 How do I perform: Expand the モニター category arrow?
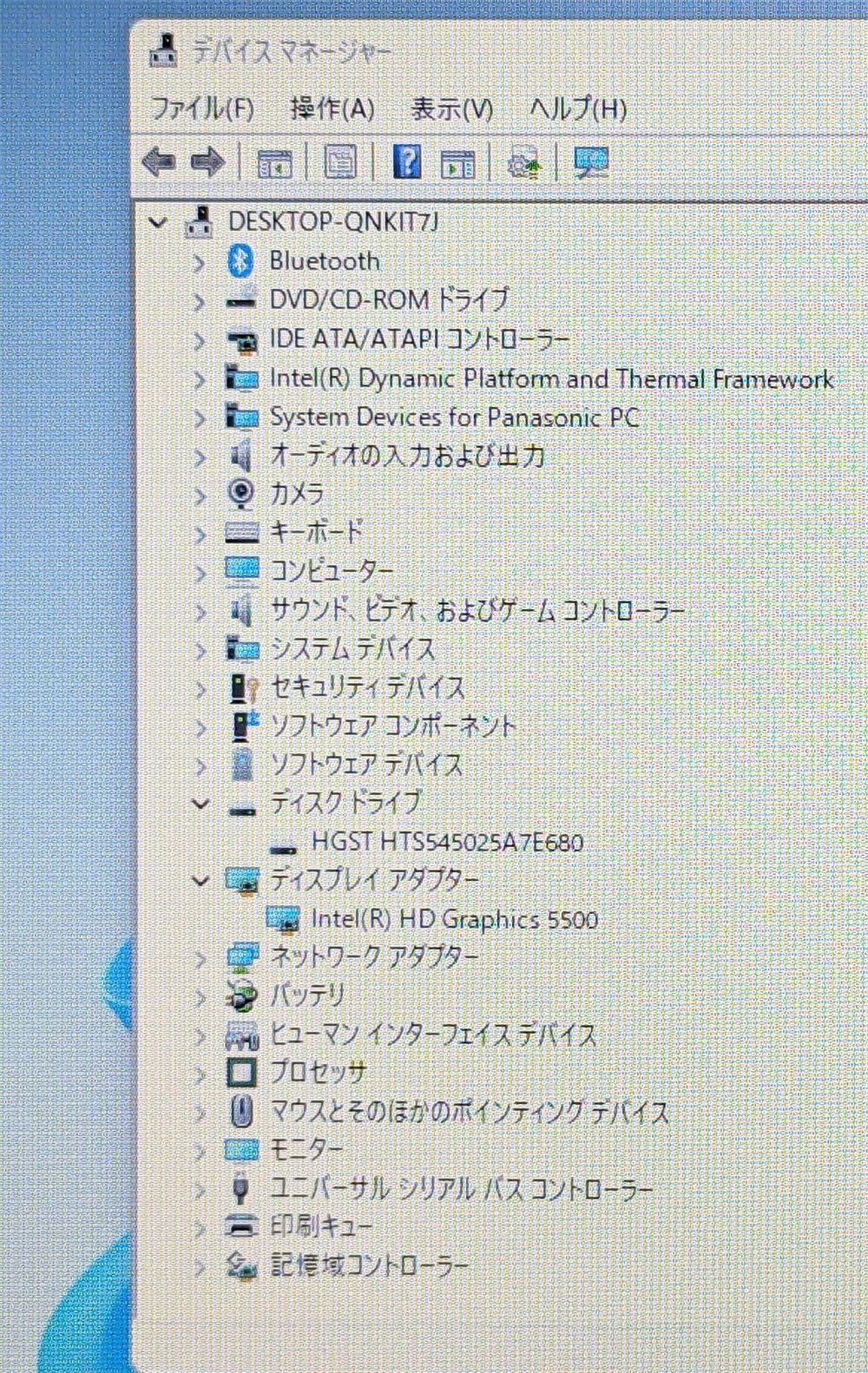[x=201, y=1152]
